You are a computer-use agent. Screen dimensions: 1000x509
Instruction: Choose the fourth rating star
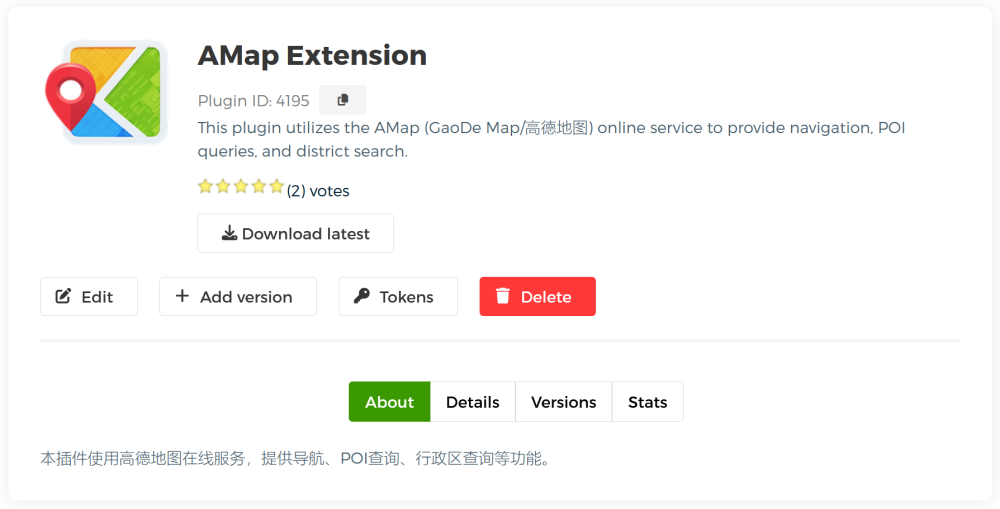pos(259,186)
